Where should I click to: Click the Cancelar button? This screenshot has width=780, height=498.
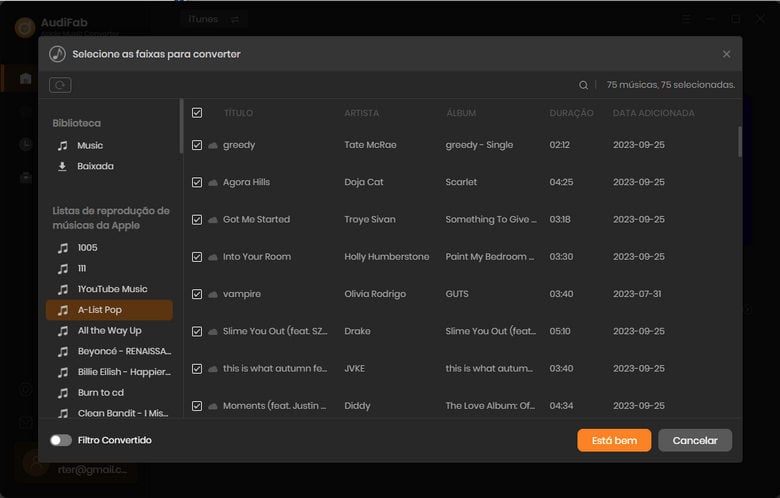pyautogui.click(x=695, y=440)
